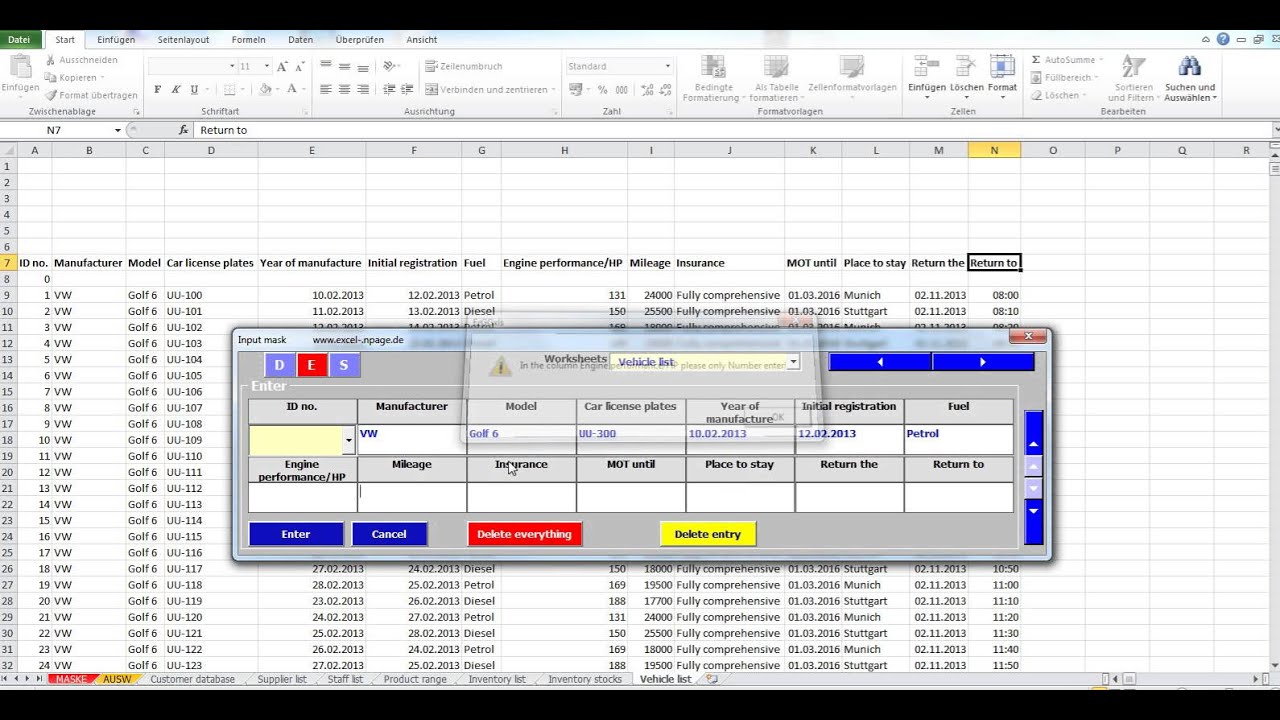
Task: Toggle Zeilenumbruch wrap text
Action: click(464, 66)
